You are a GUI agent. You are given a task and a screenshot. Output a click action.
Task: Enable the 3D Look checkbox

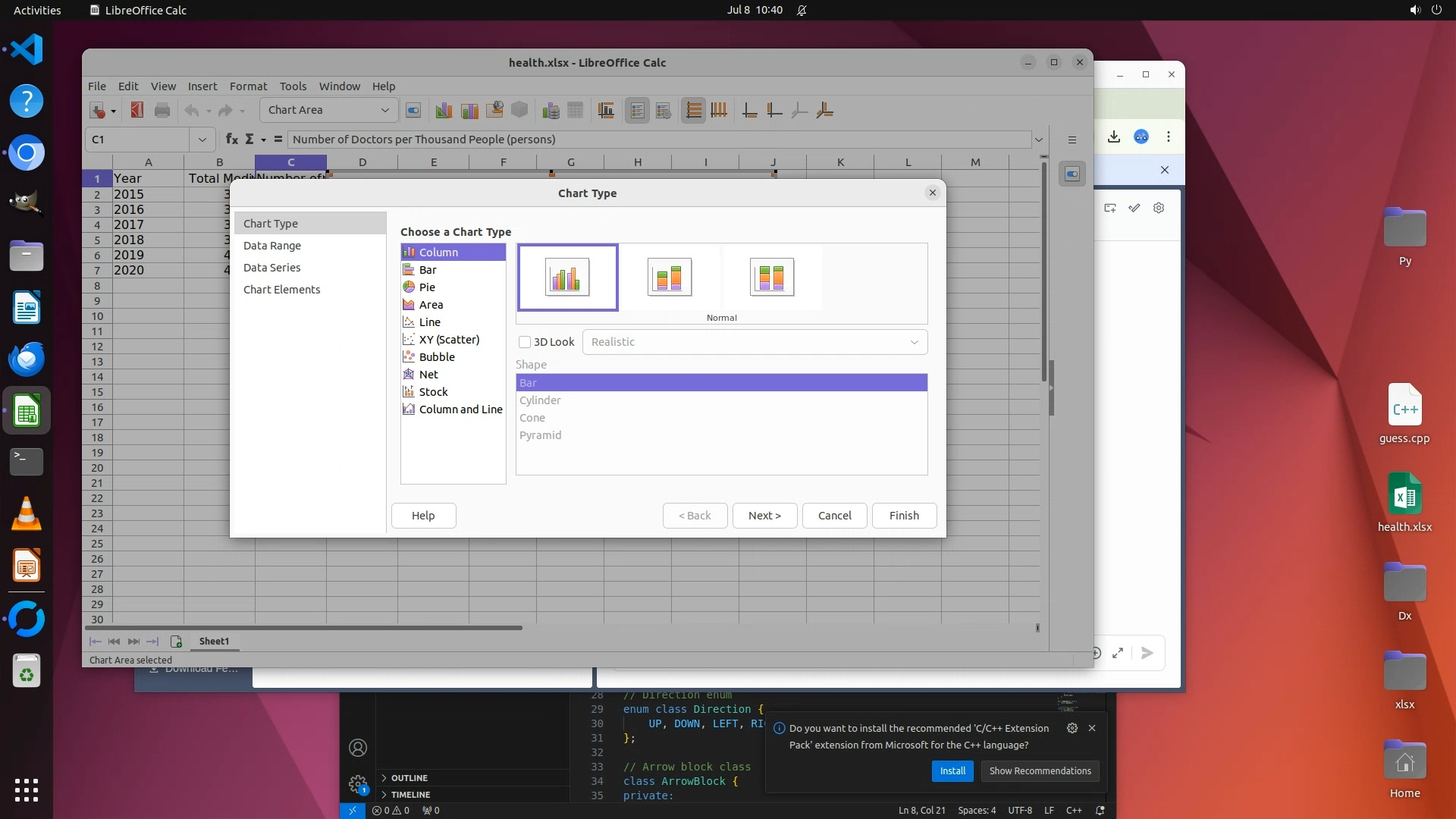[525, 342]
